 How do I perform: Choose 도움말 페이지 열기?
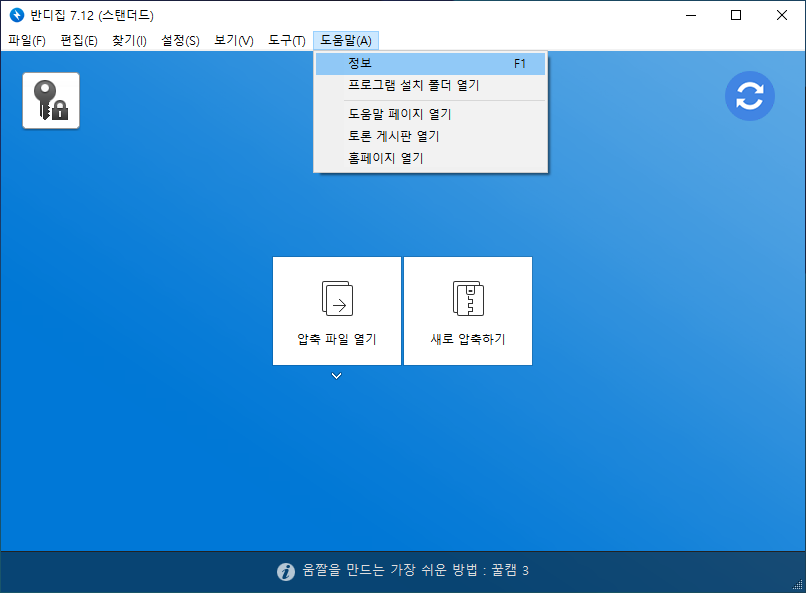430,114
